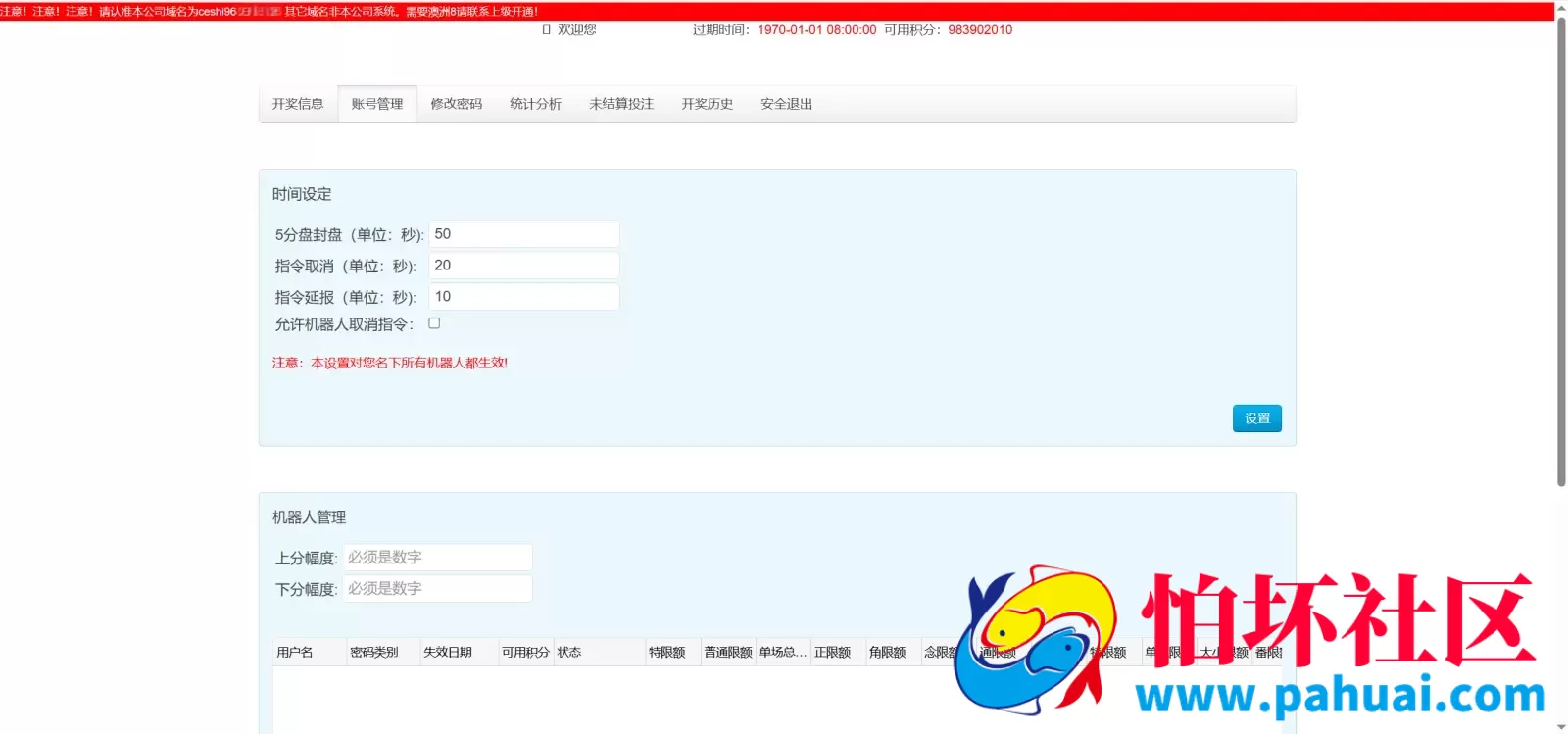Screen dimensions: 1568x734
Task: Select the 指令延报 seconds input
Action: tap(524, 297)
